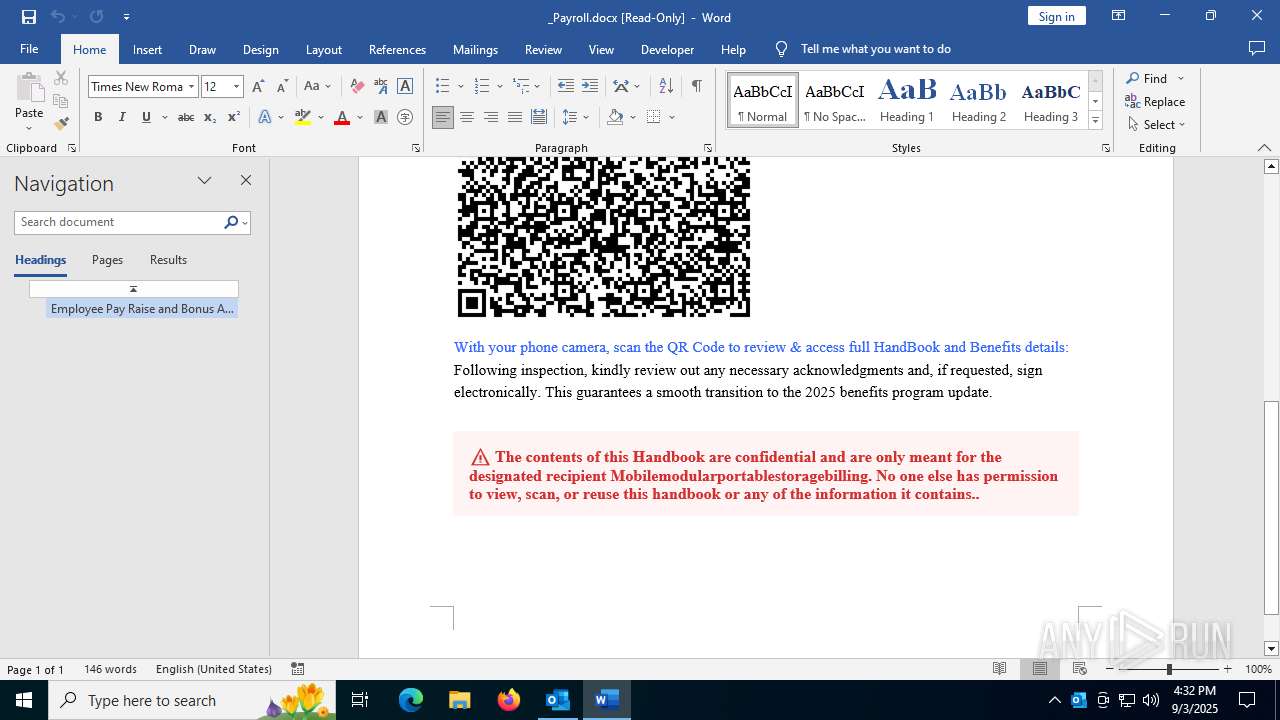Center align the paragraph
The height and width of the screenshot is (720, 1280).
(x=467, y=117)
